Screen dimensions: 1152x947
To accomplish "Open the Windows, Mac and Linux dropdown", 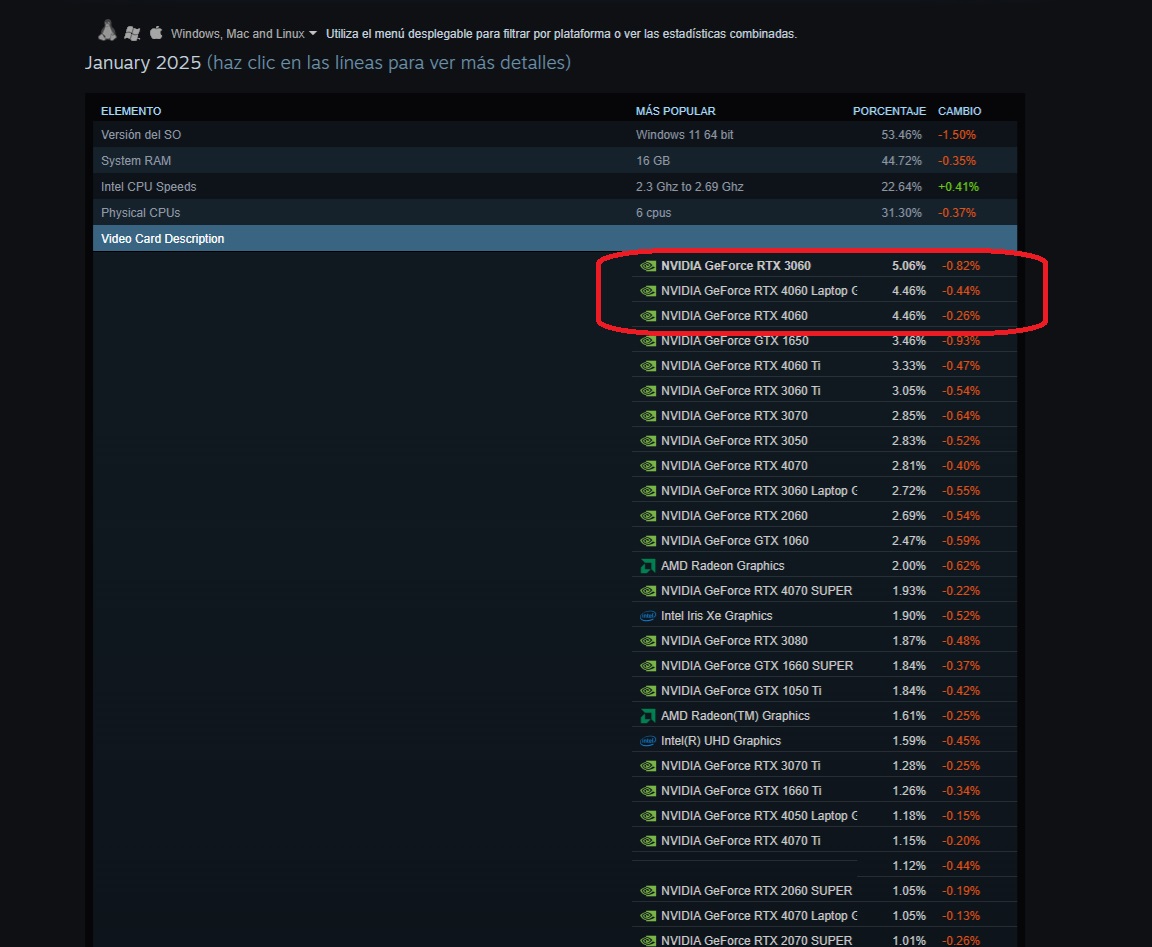I will [x=244, y=34].
